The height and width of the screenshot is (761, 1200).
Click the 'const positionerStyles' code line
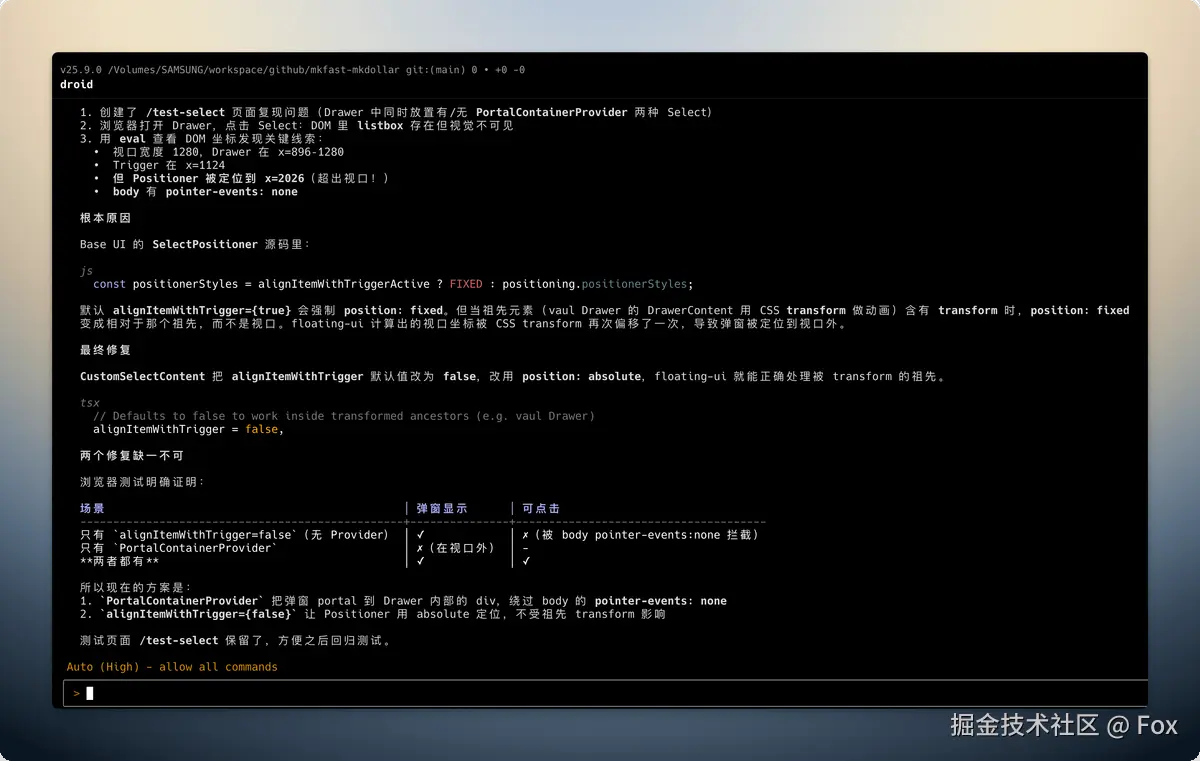393,284
